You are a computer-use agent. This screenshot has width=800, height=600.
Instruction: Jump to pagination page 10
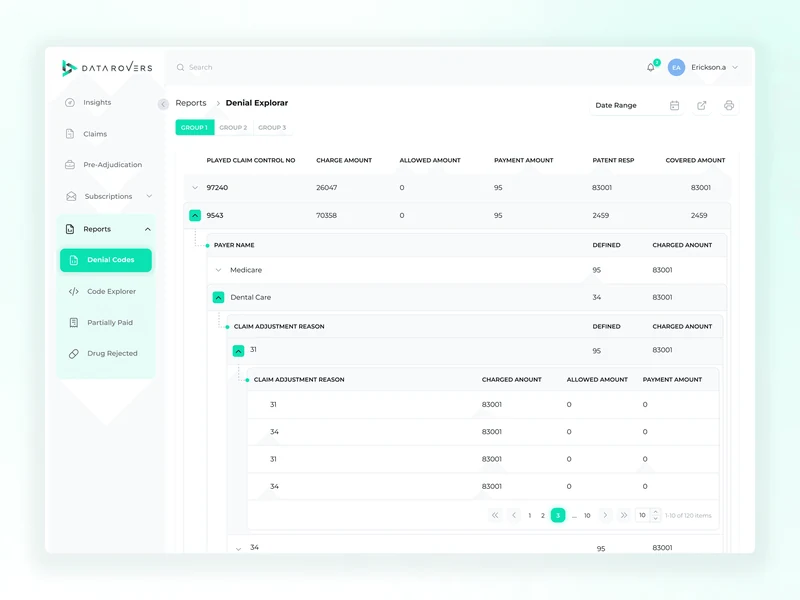[x=587, y=515]
